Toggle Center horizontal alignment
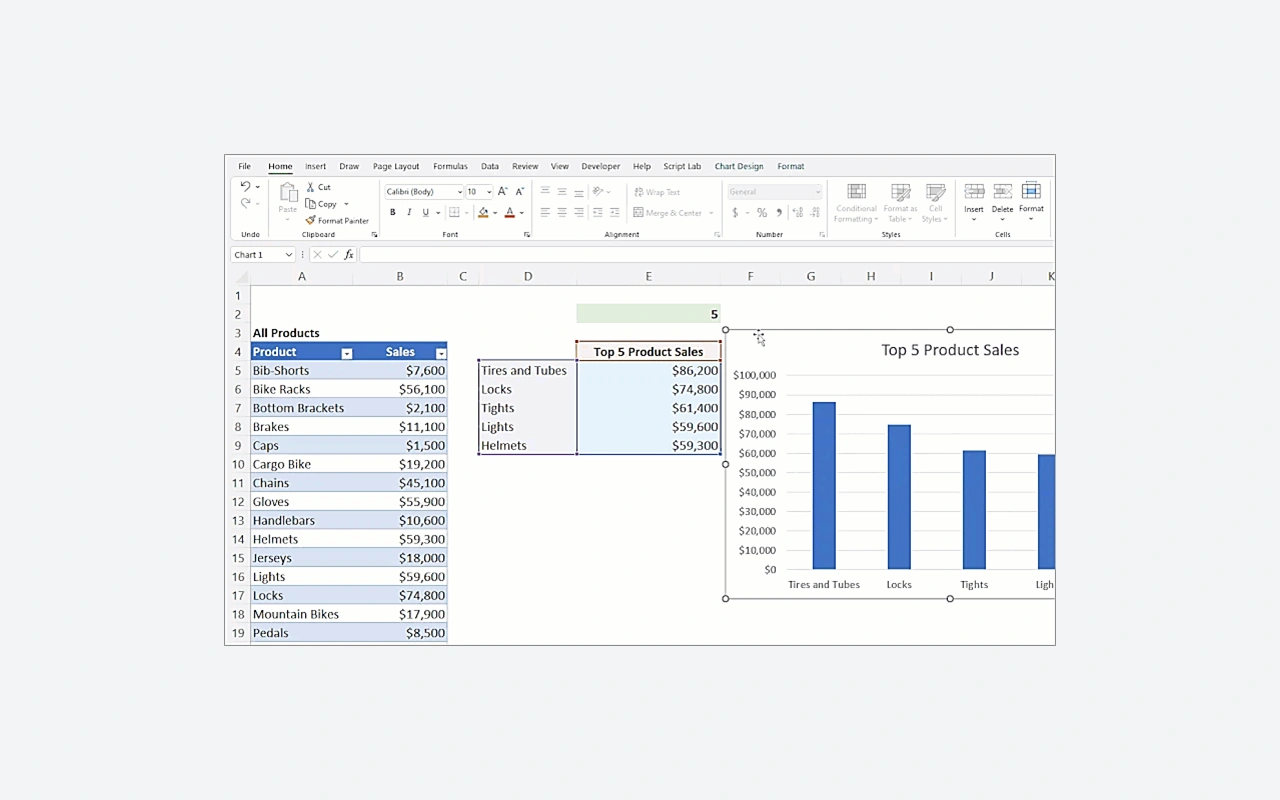This screenshot has height=800, width=1280. tap(562, 212)
